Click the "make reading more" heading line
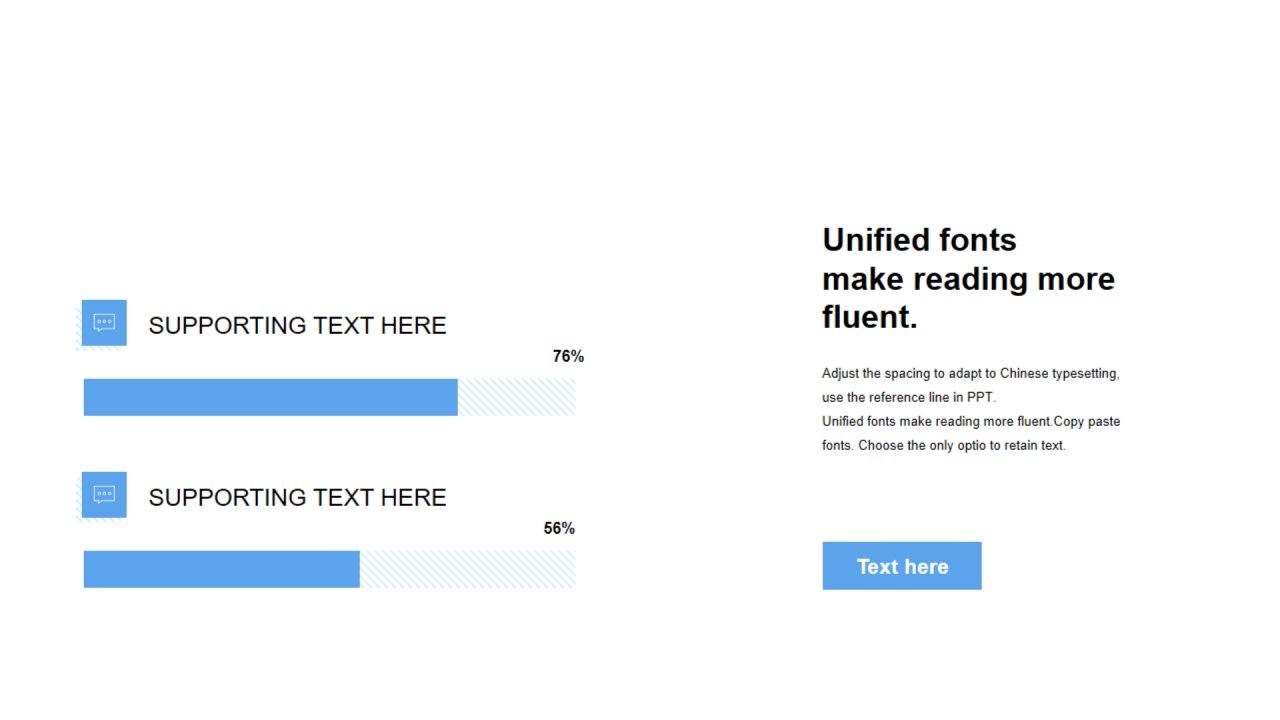Viewport: 1280px width, 720px height. [x=968, y=279]
